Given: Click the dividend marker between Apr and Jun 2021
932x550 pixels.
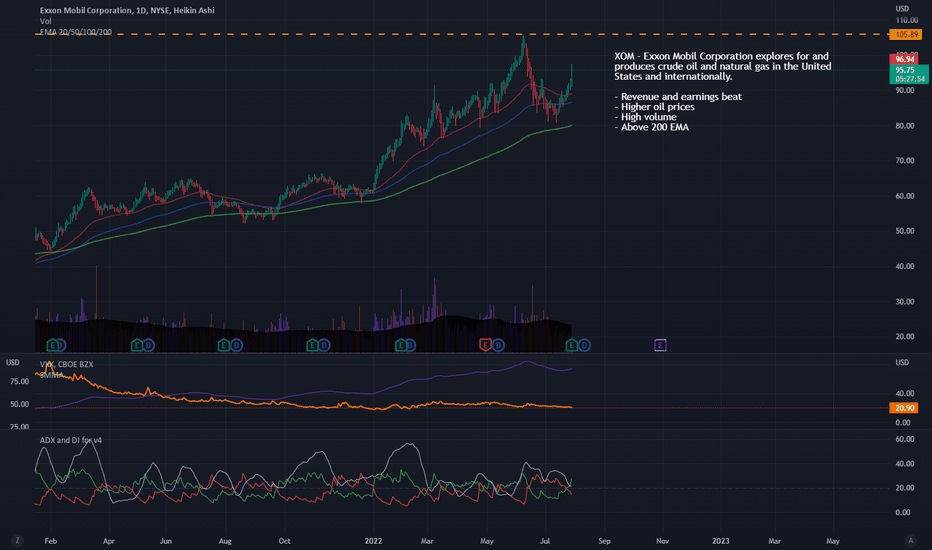Looking at the screenshot, I should [149, 345].
